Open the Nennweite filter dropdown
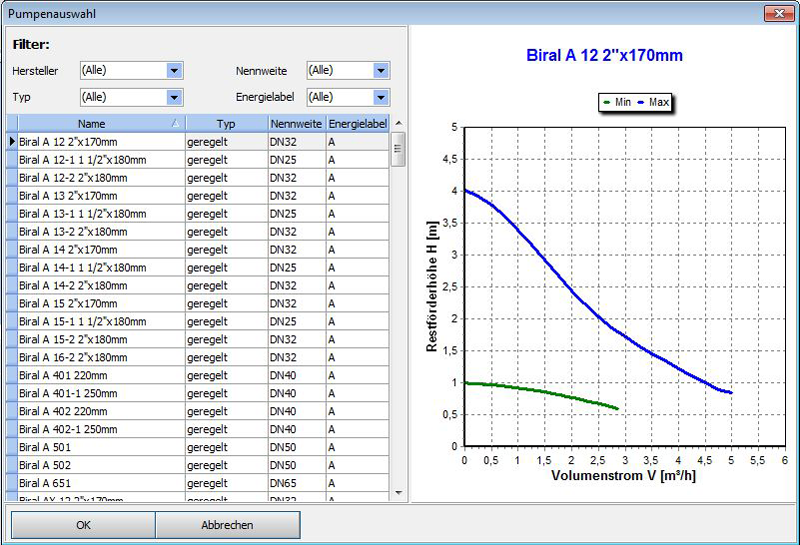 (381, 70)
